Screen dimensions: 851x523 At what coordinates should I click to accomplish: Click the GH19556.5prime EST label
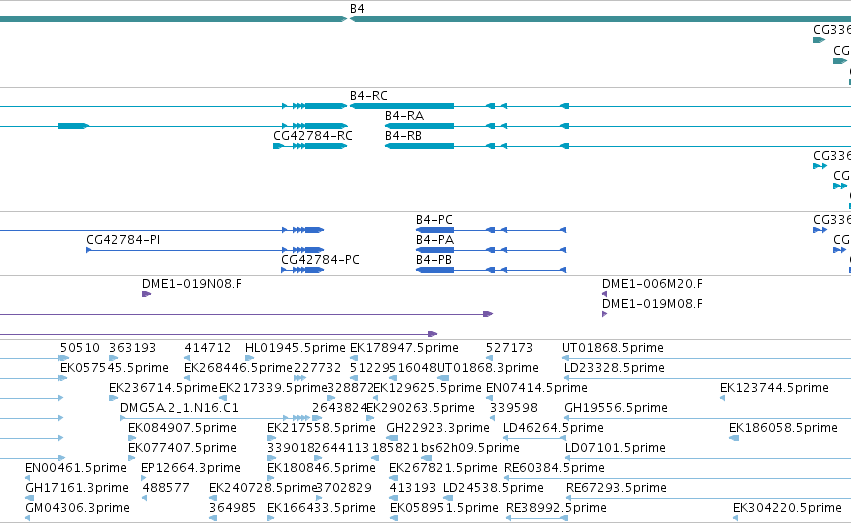616,408
